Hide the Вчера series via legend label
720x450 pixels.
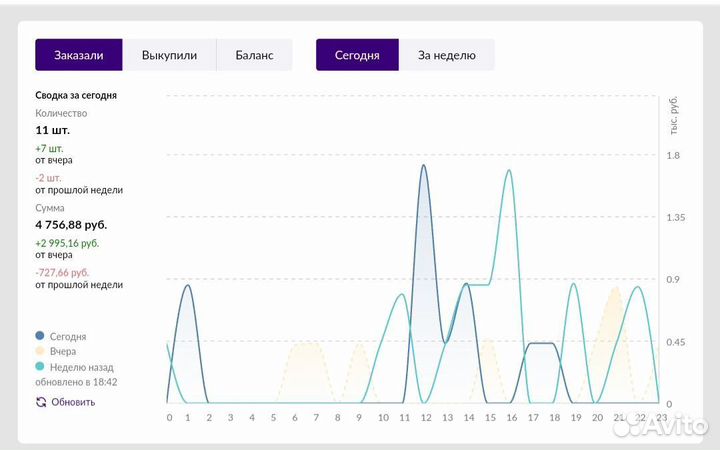pos(62,352)
